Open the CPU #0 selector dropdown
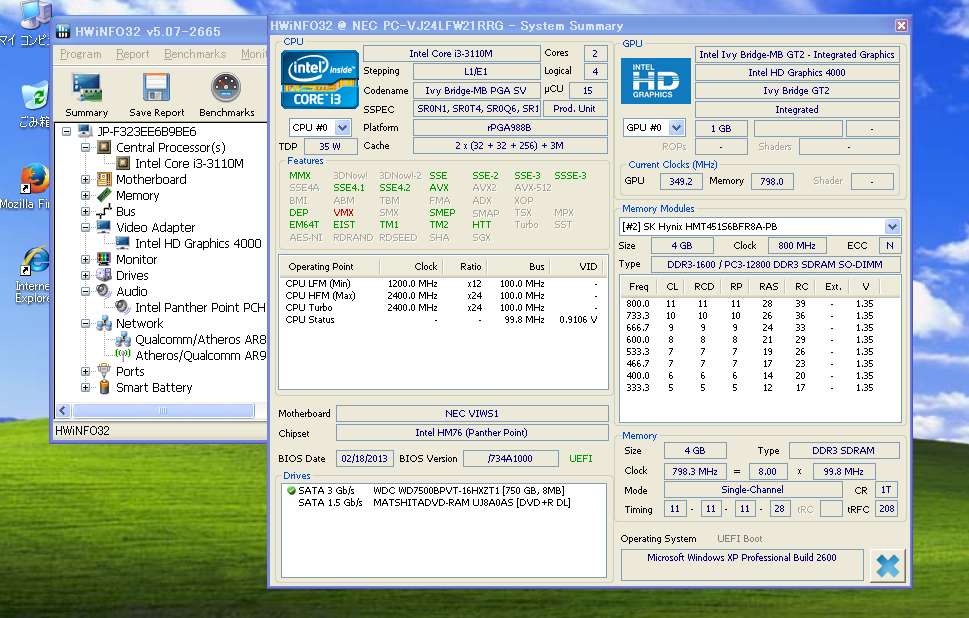The image size is (969, 618). pyautogui.click(x=342, y=128)
